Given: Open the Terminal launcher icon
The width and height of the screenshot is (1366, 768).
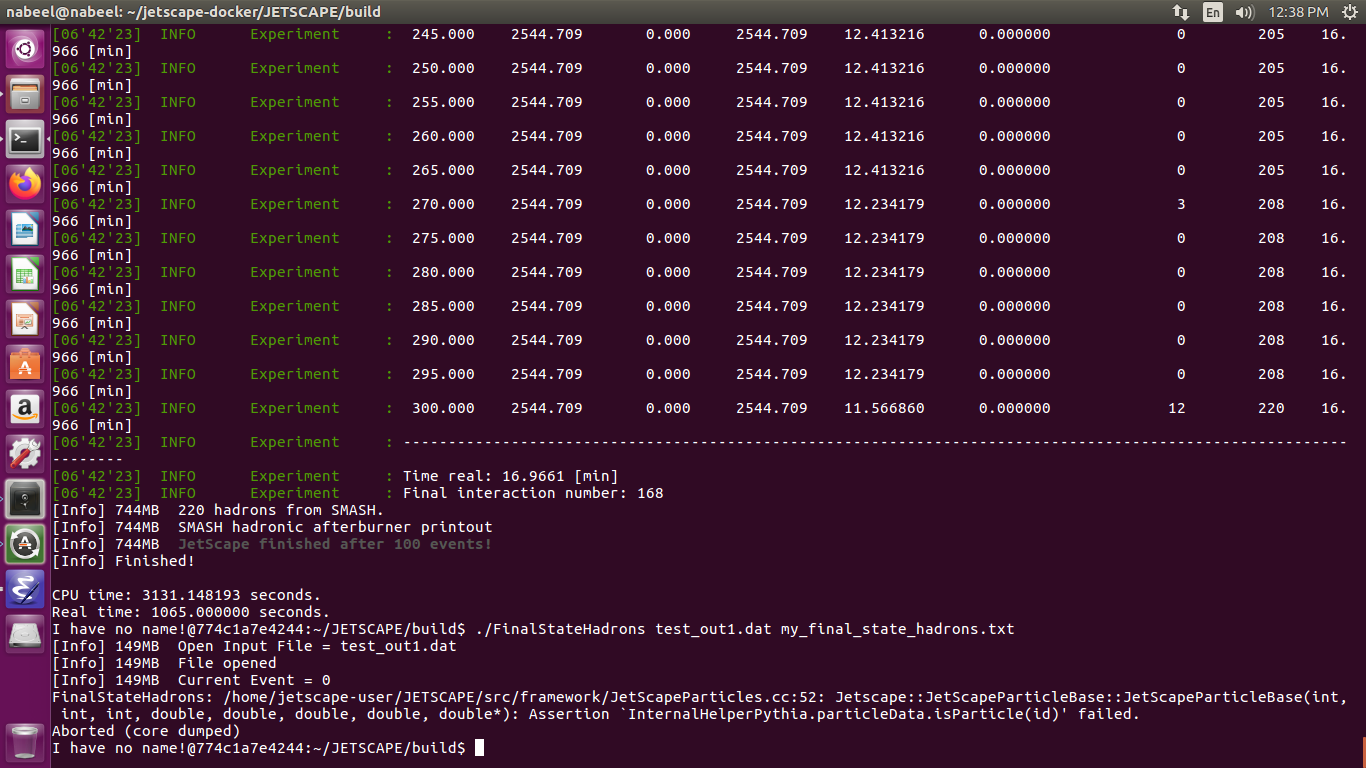Looking at the screenshot, I should 25,140.
